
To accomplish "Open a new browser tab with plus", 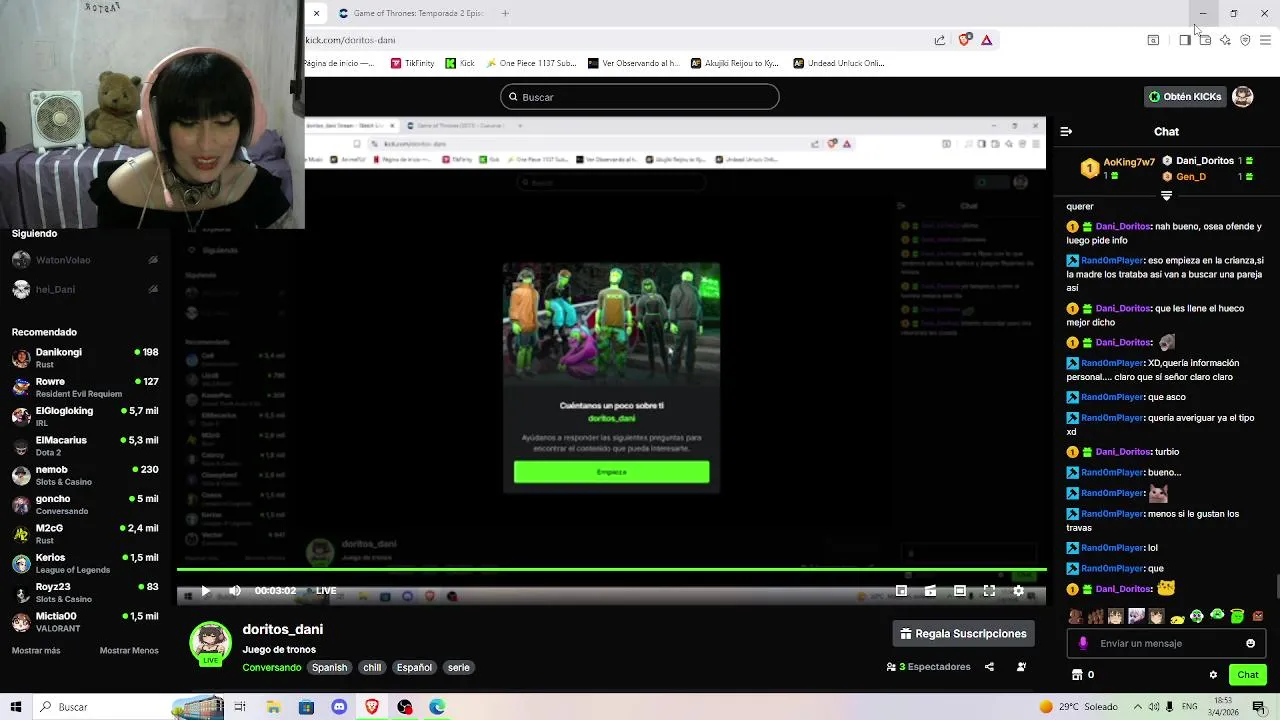I will point(505,13).
